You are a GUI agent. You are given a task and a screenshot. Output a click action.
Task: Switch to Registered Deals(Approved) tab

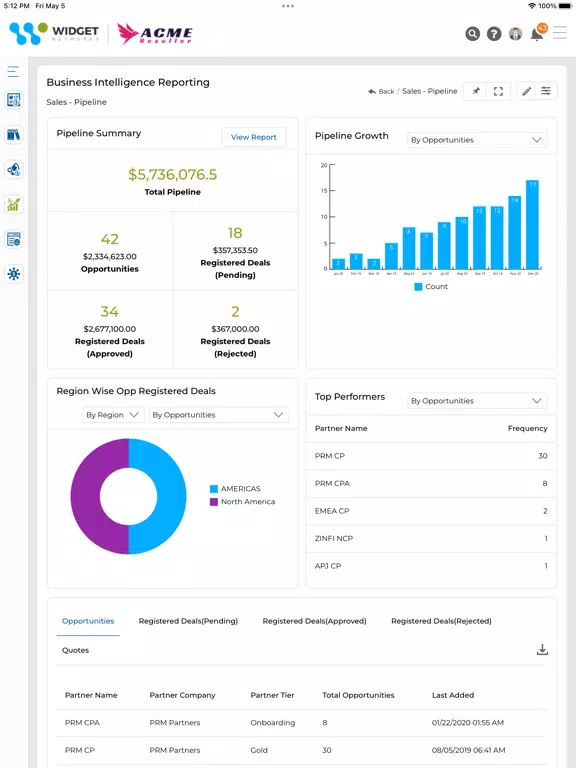[314, 621]
